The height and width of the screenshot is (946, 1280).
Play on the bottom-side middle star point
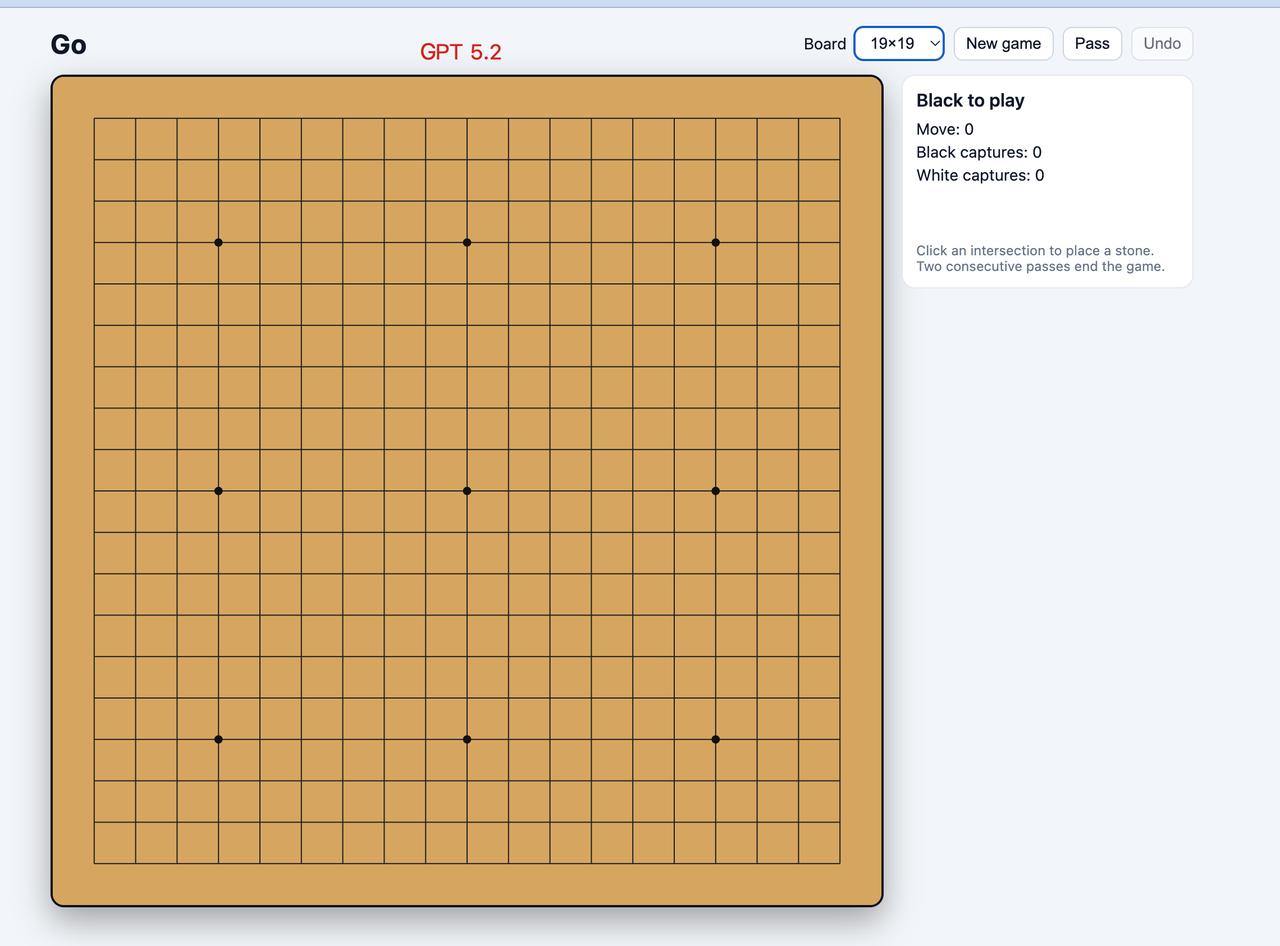pos(467,739)
